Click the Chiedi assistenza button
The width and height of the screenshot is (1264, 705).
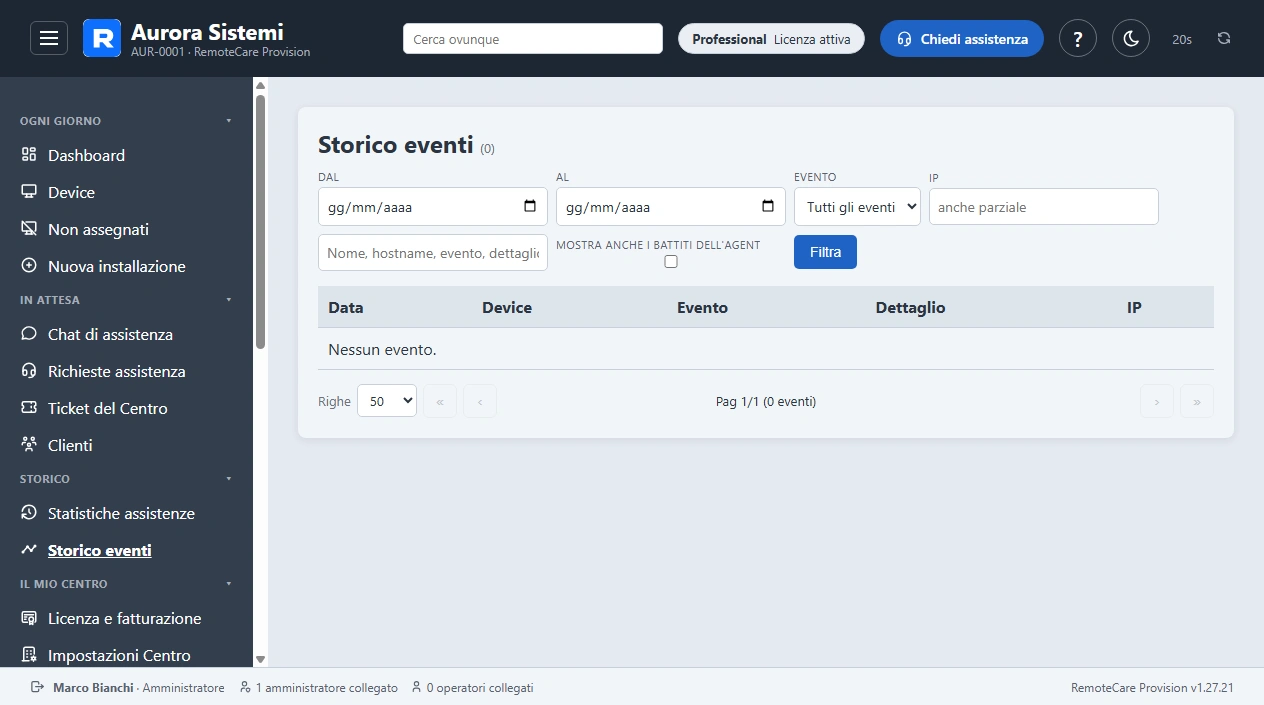coord(962,39)
